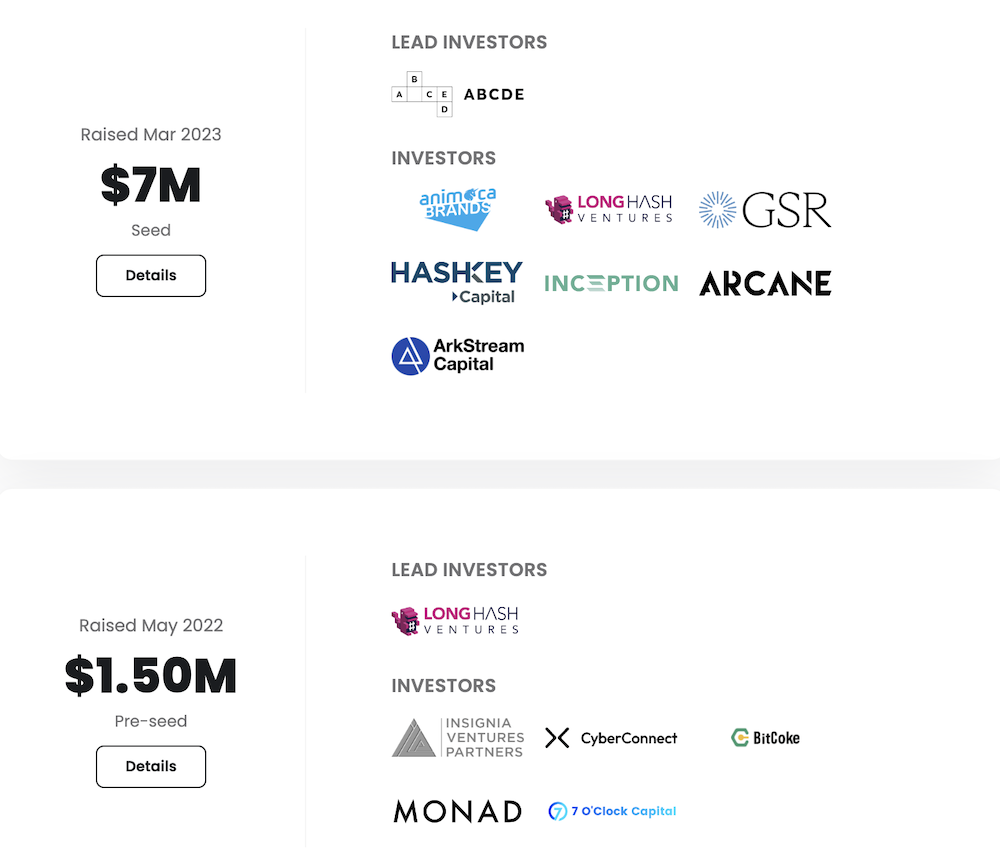Click the Raised Mar 2023 label
This screenshot has height=862, width=1000.
pyautogui.click(x=150, y=134)
